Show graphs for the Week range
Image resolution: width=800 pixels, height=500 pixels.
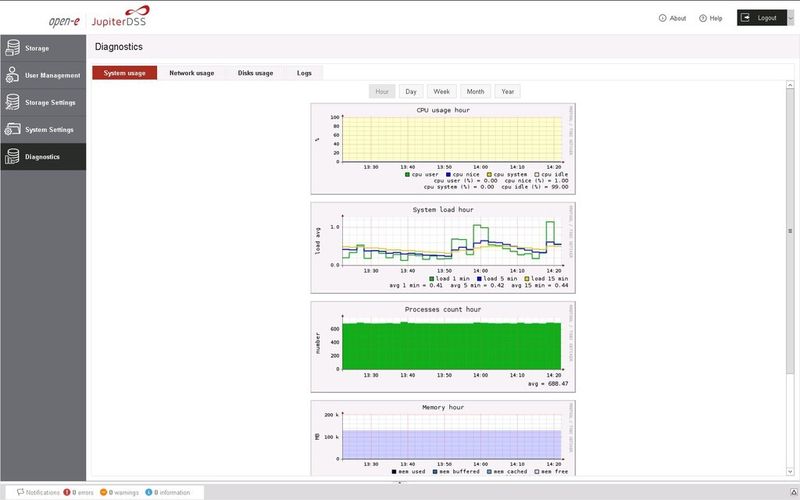point(441,91)
